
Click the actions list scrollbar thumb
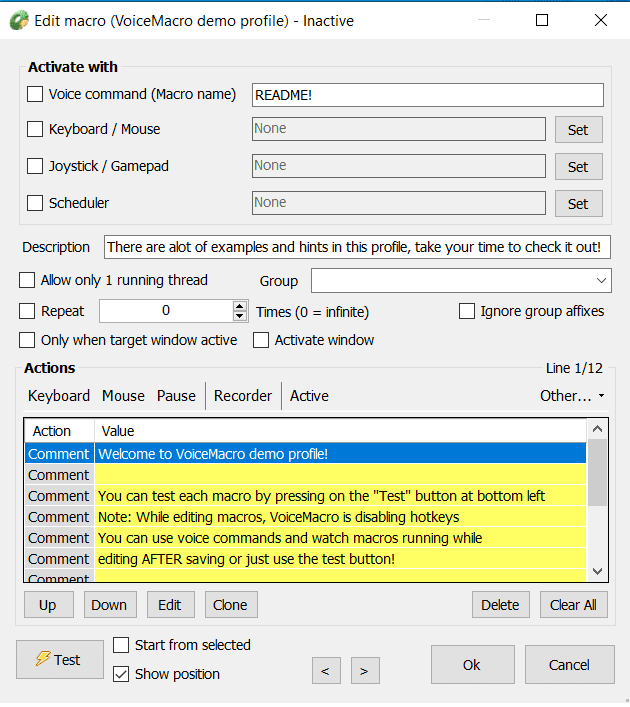point(598,473)
